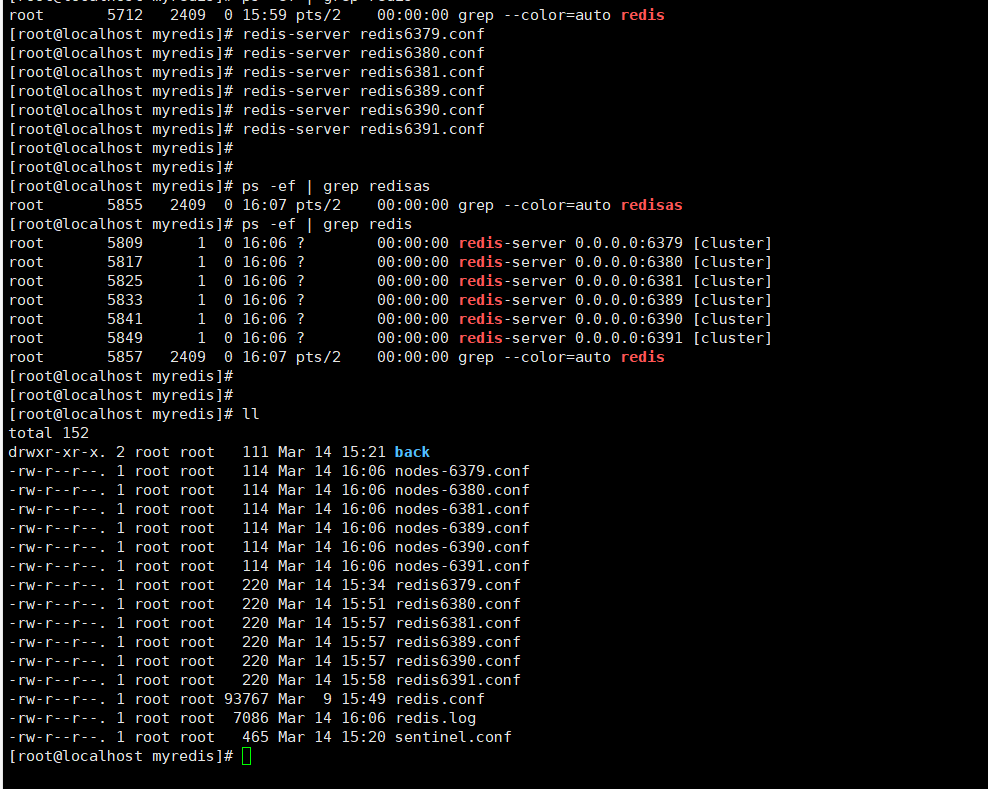Click the 'redis-server redis6380.conf' command

coord(364,53)
